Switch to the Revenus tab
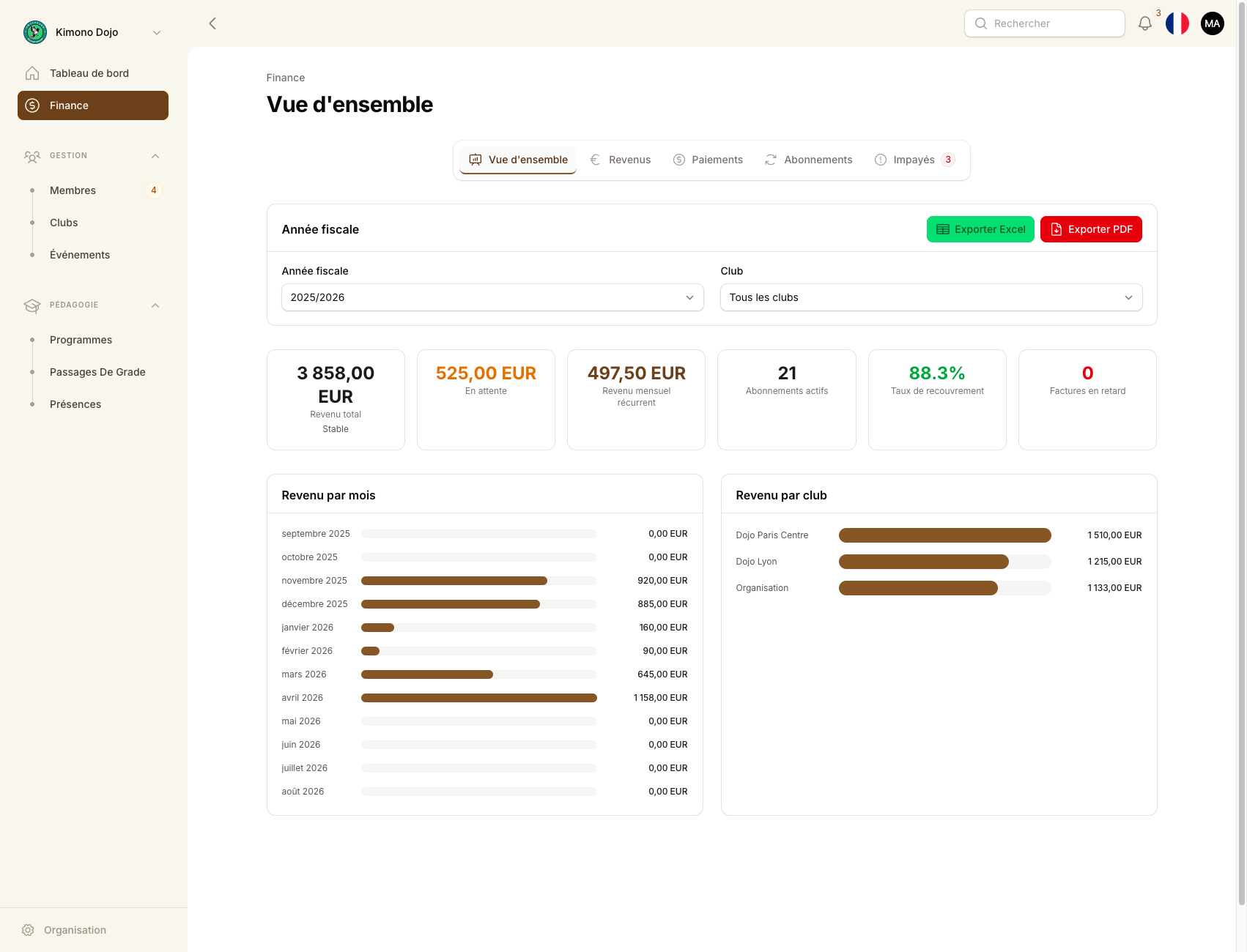Image resolution: width=1247 pixels, height=952 pixels. pos(621,160)
